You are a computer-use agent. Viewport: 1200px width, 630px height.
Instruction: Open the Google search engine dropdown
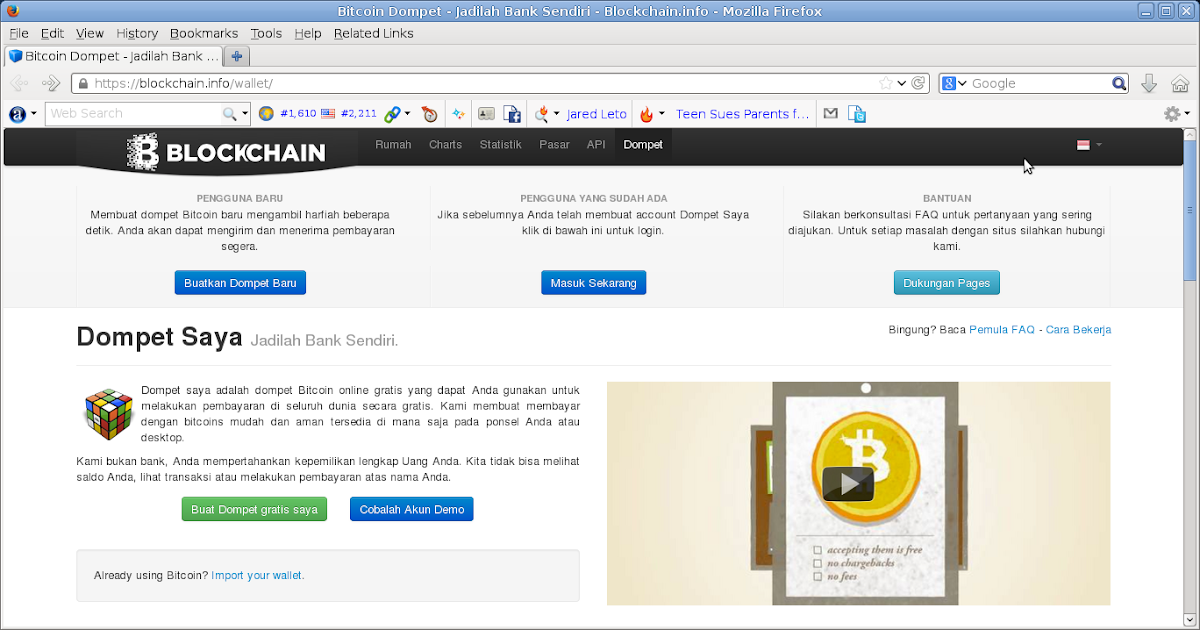954,84
